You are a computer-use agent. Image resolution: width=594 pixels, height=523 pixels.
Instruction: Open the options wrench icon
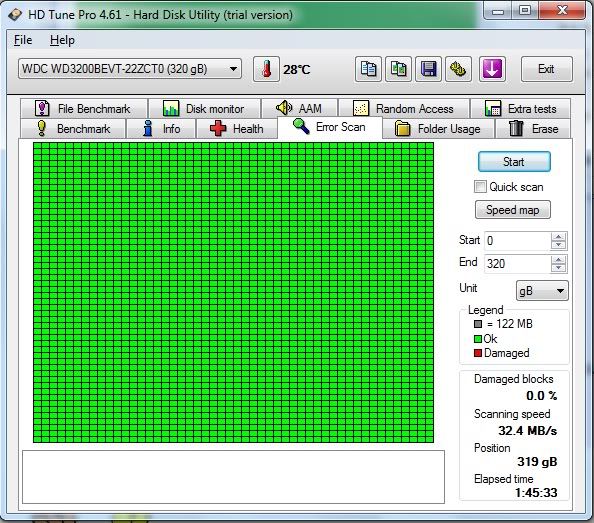coord(458,69)
